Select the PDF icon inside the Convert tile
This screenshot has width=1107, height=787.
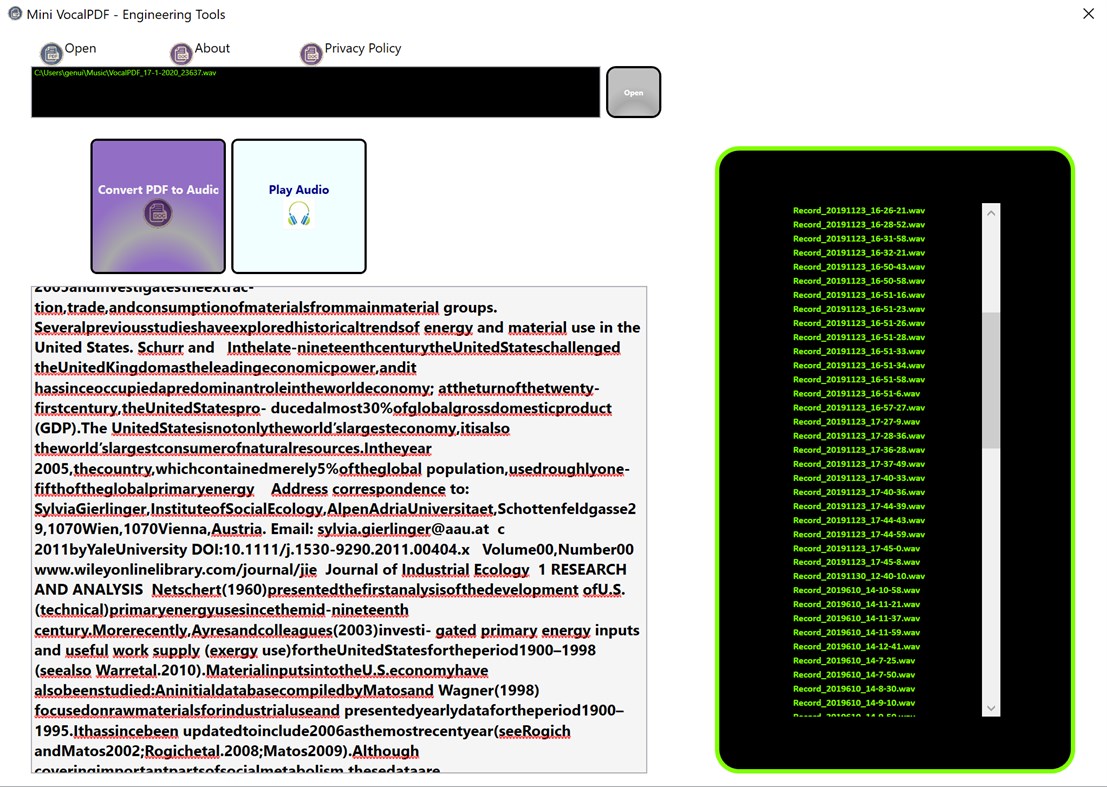[157, 213]
